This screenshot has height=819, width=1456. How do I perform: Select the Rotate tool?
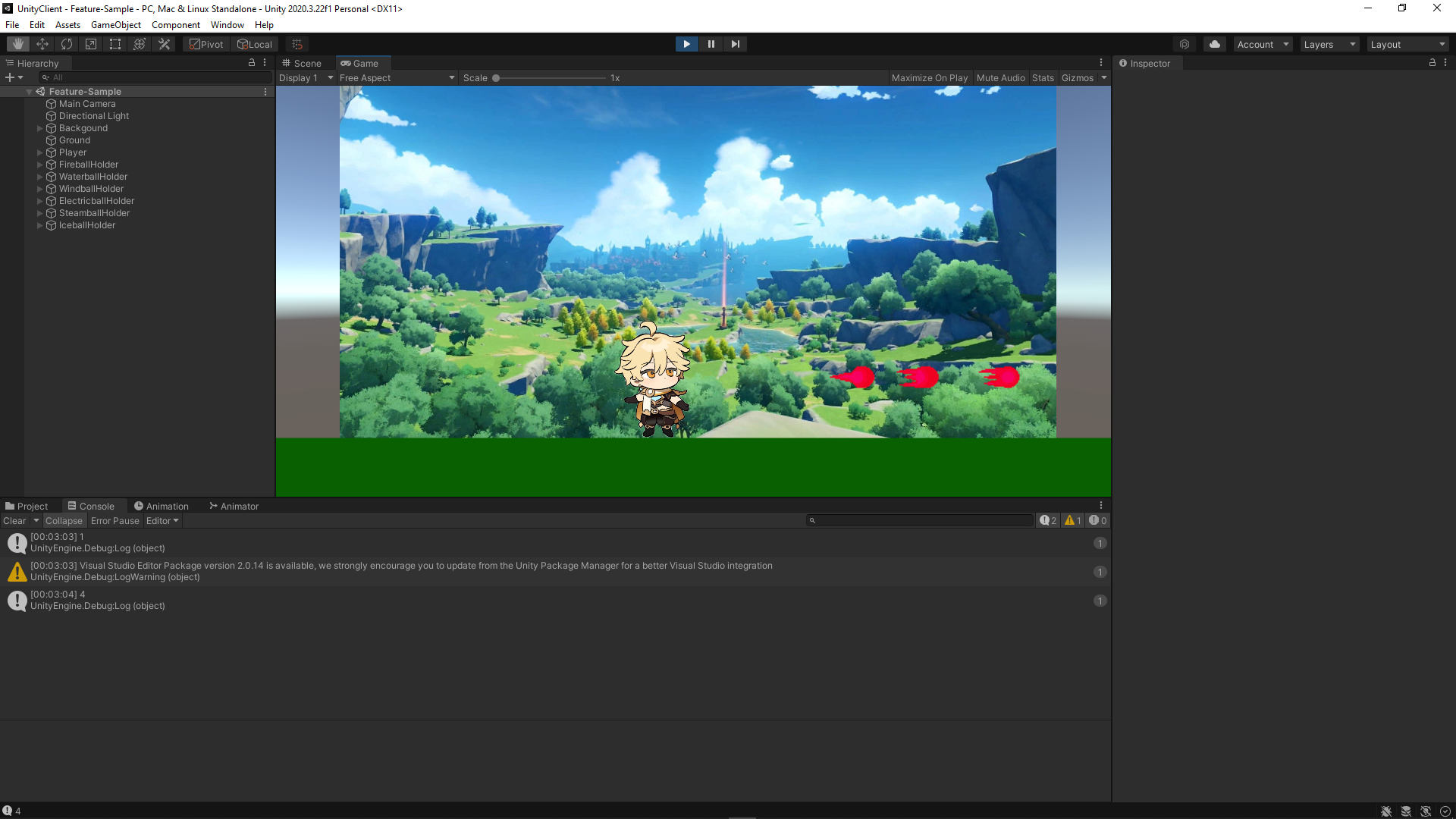point(67,44)
